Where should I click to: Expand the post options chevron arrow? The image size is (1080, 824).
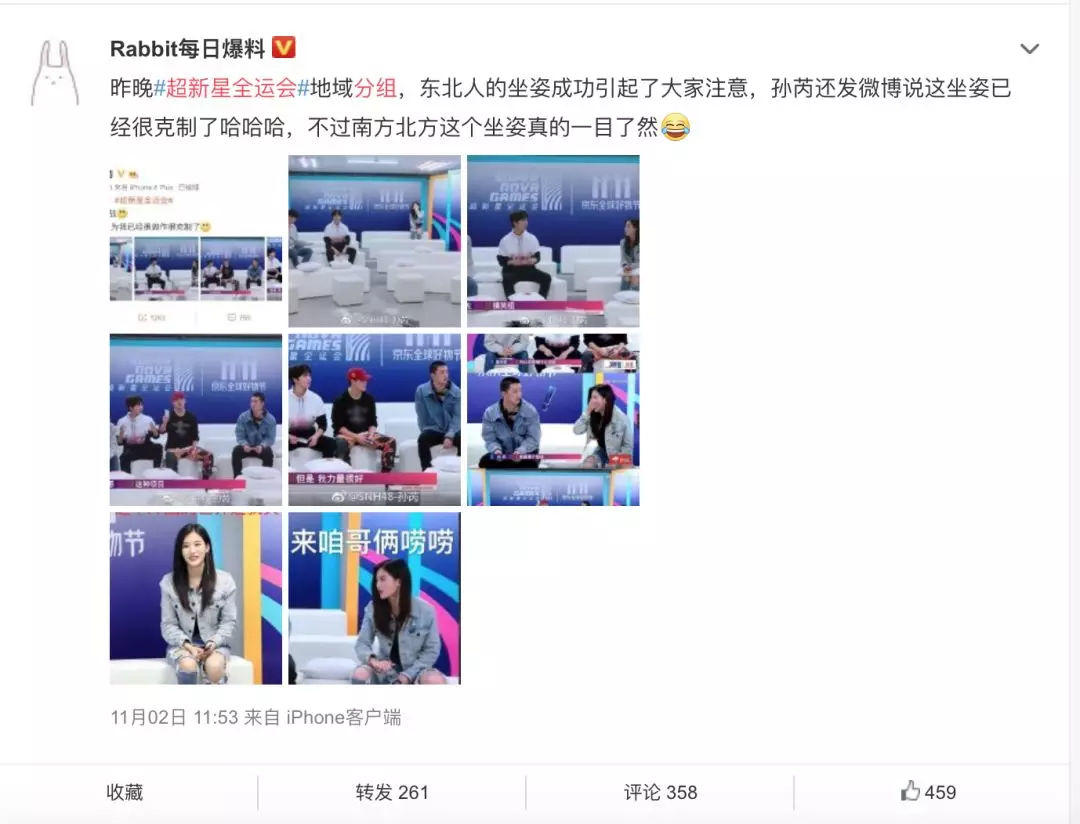[x=1029, y=49]
